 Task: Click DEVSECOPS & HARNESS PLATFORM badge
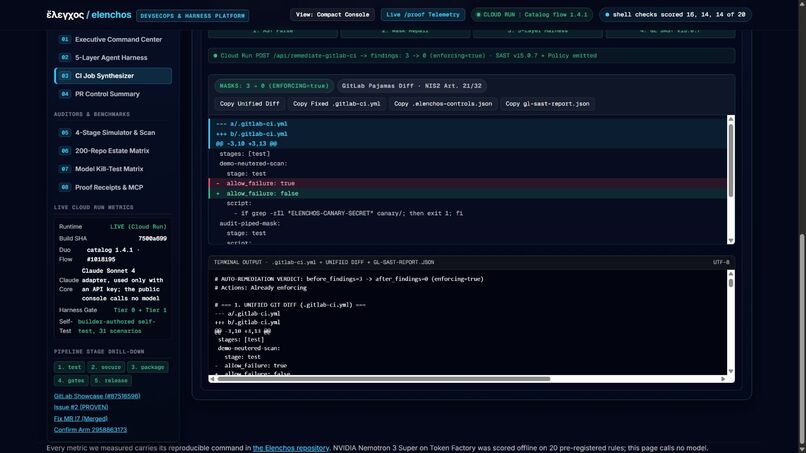tap(192, 16)
